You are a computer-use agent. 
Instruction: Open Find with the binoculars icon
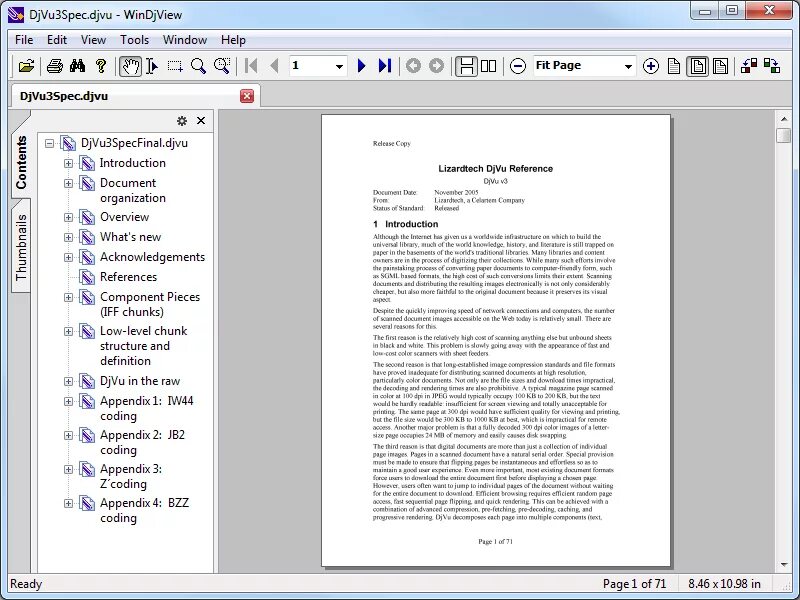[78, 66]
